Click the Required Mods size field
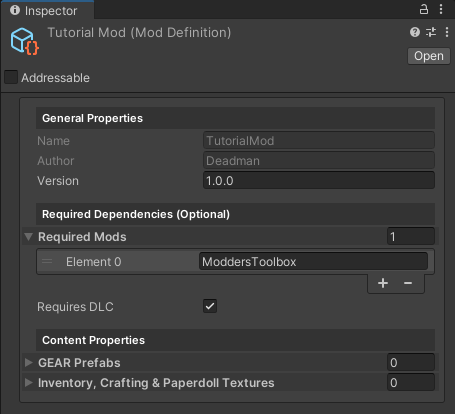 (411, 237)
